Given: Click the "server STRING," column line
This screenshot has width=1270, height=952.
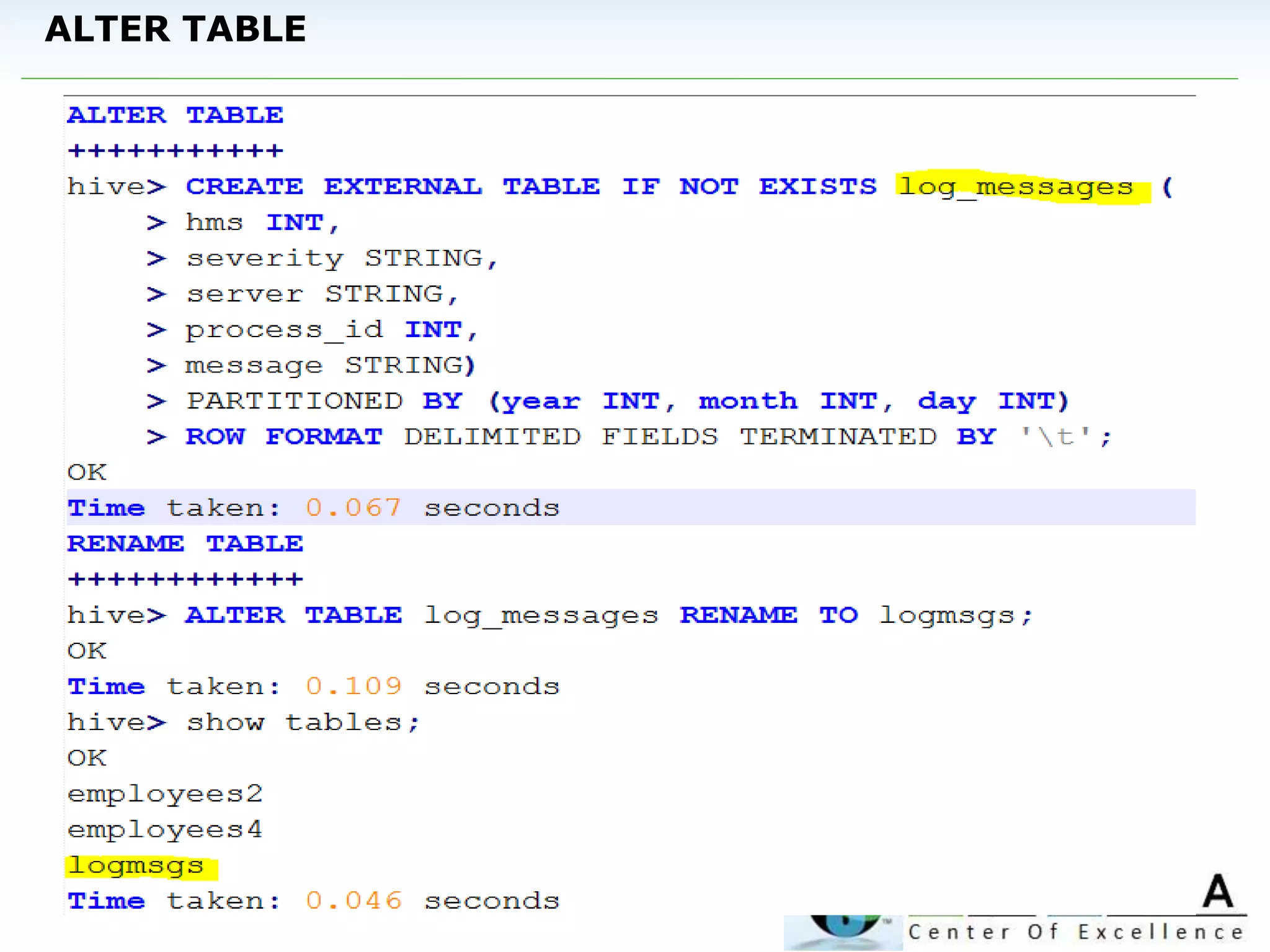Looking at the screenshot, I should click(322, 294).
